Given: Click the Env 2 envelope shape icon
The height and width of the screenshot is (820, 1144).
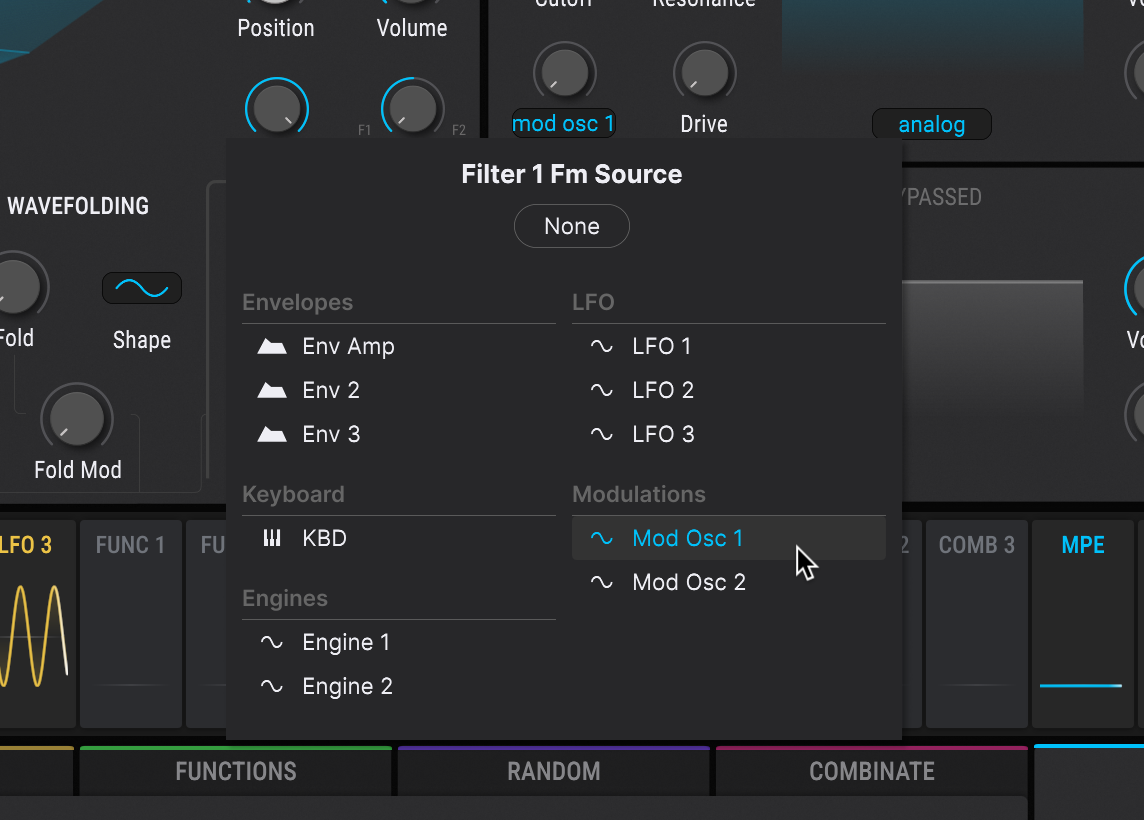Looking at the screenshot, I should (x=272, y=391).
